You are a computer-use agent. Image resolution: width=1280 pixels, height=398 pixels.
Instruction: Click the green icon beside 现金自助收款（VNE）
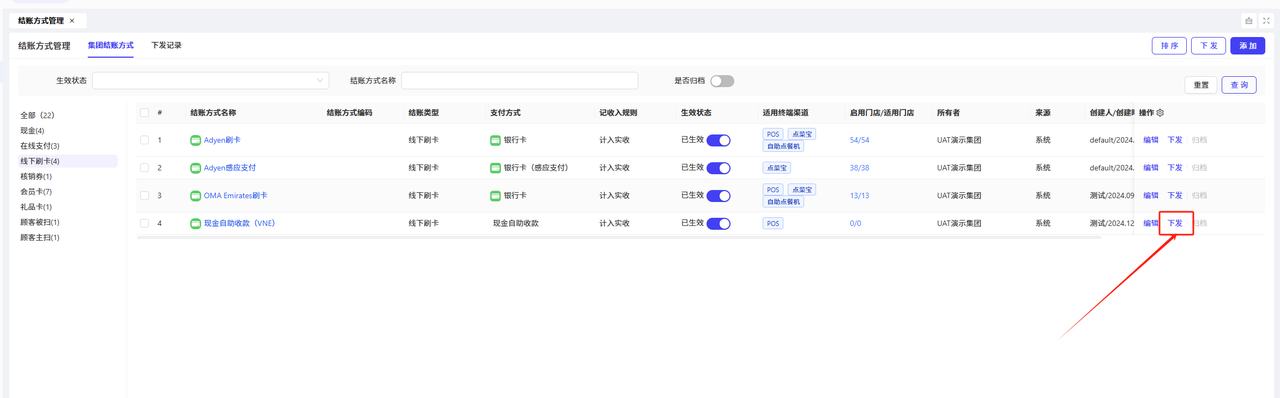click(196, 224)
